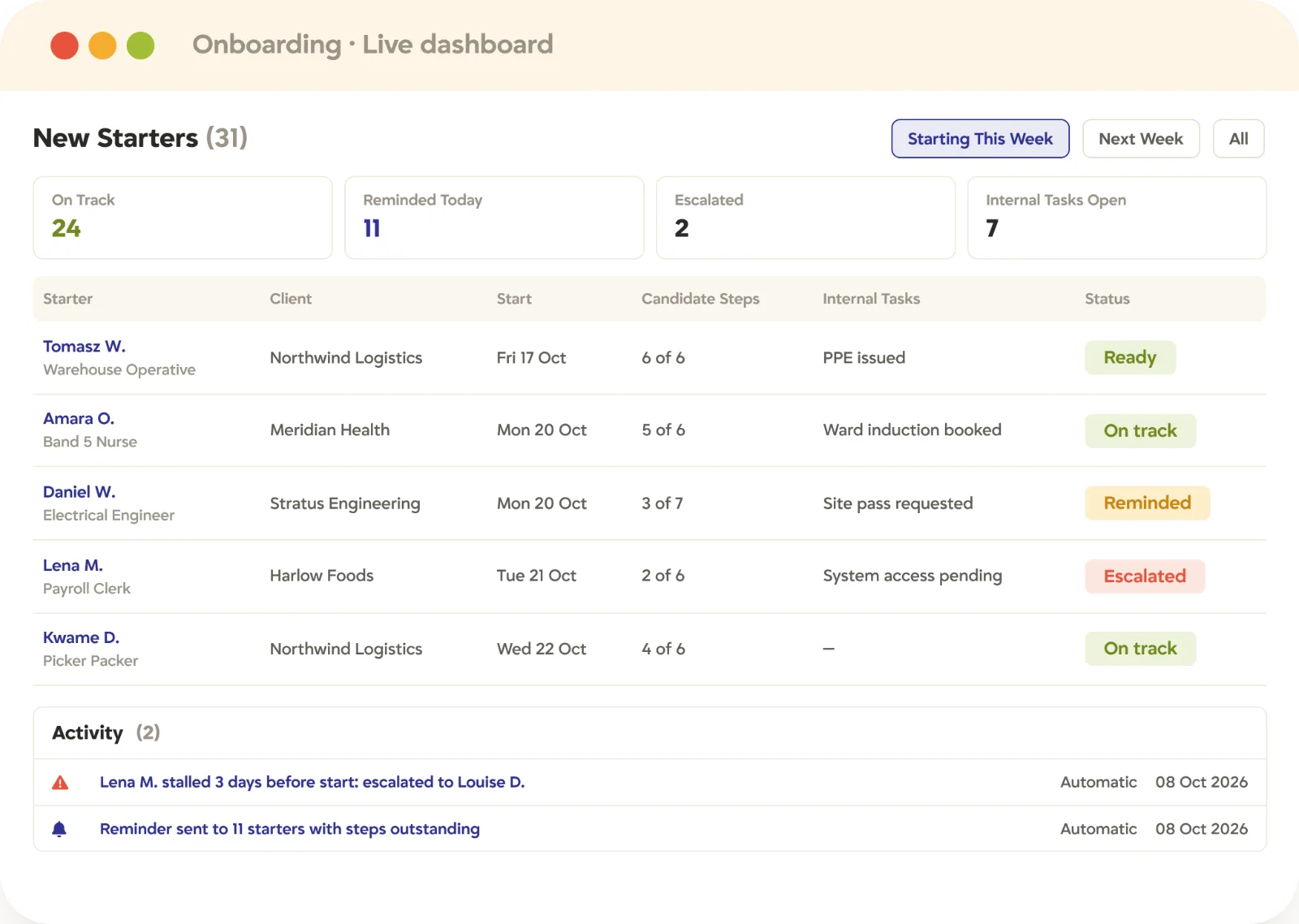Click the PPE issued task cell
The image size is (1299, 924).
[864, 358]
